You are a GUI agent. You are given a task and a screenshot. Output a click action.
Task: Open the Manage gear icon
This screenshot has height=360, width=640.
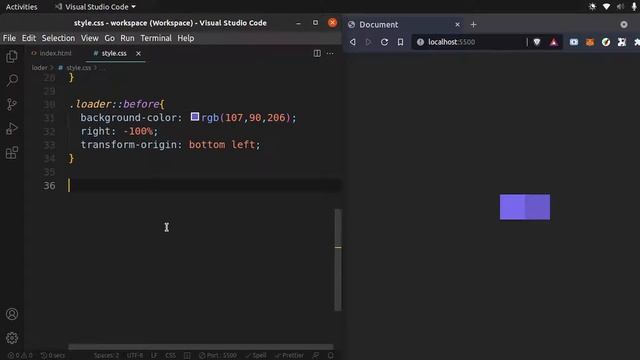(x=12, y=338)
